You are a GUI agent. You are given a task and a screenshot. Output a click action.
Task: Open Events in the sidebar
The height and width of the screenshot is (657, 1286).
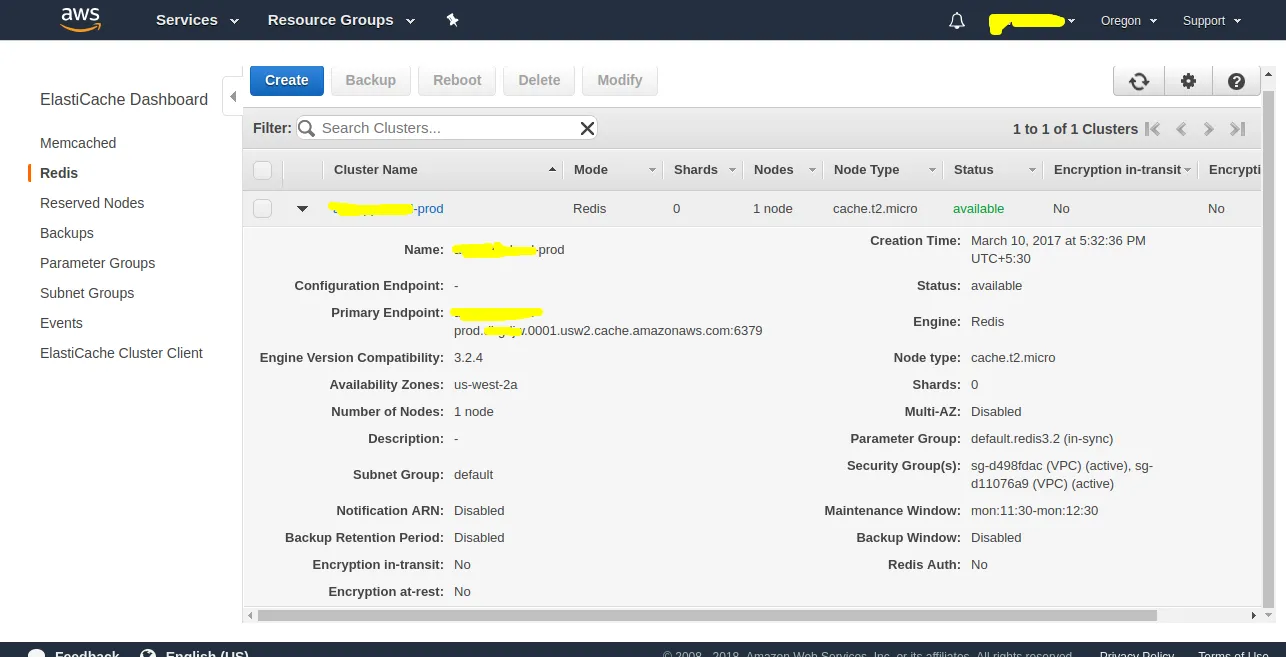(x=61, y=323)
